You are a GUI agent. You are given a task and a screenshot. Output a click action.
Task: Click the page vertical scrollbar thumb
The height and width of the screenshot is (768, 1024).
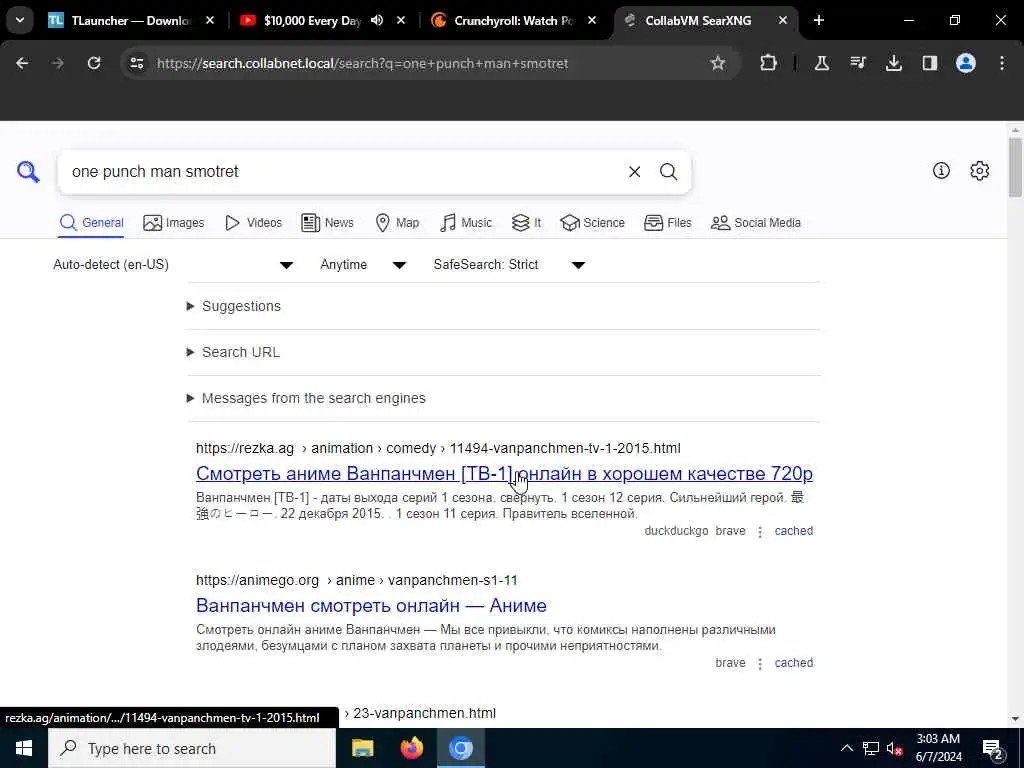pyautogui.click(x=1015, y=167)
